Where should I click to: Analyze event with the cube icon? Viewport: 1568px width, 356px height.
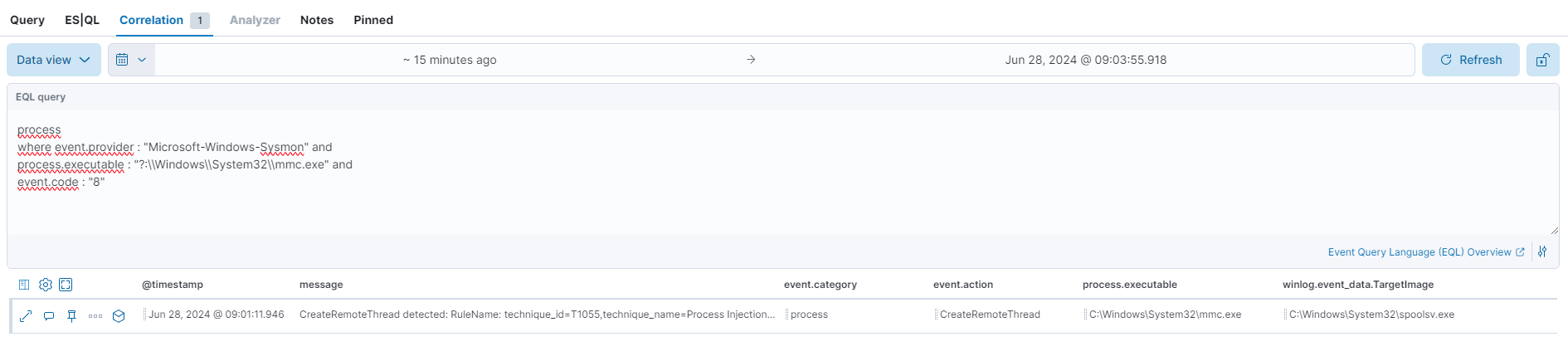[119, 315]
